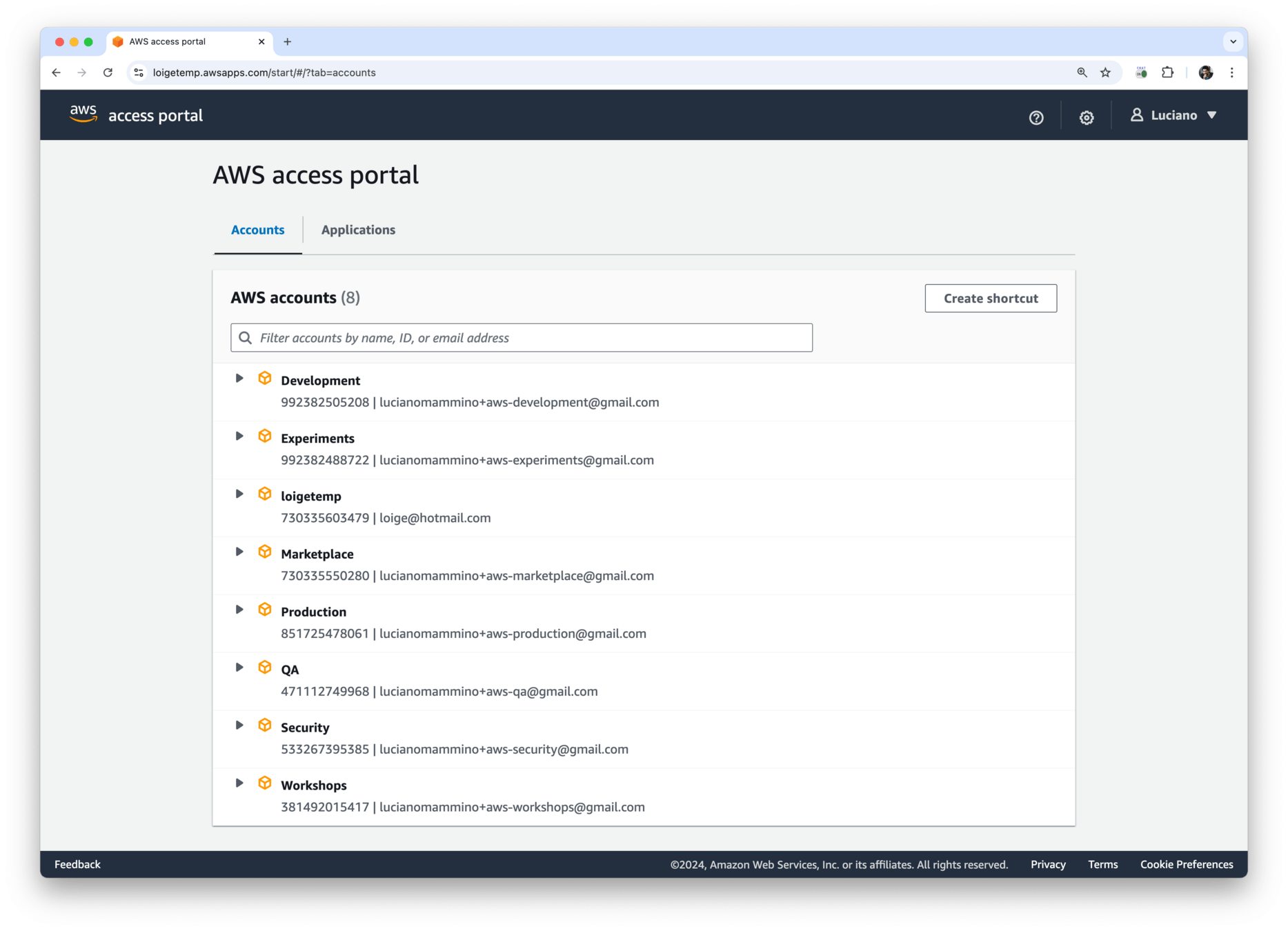This screenshot has height=931, width=1288.
Task: Open Chrome three-dot menu
Action: pos(1231,72)
